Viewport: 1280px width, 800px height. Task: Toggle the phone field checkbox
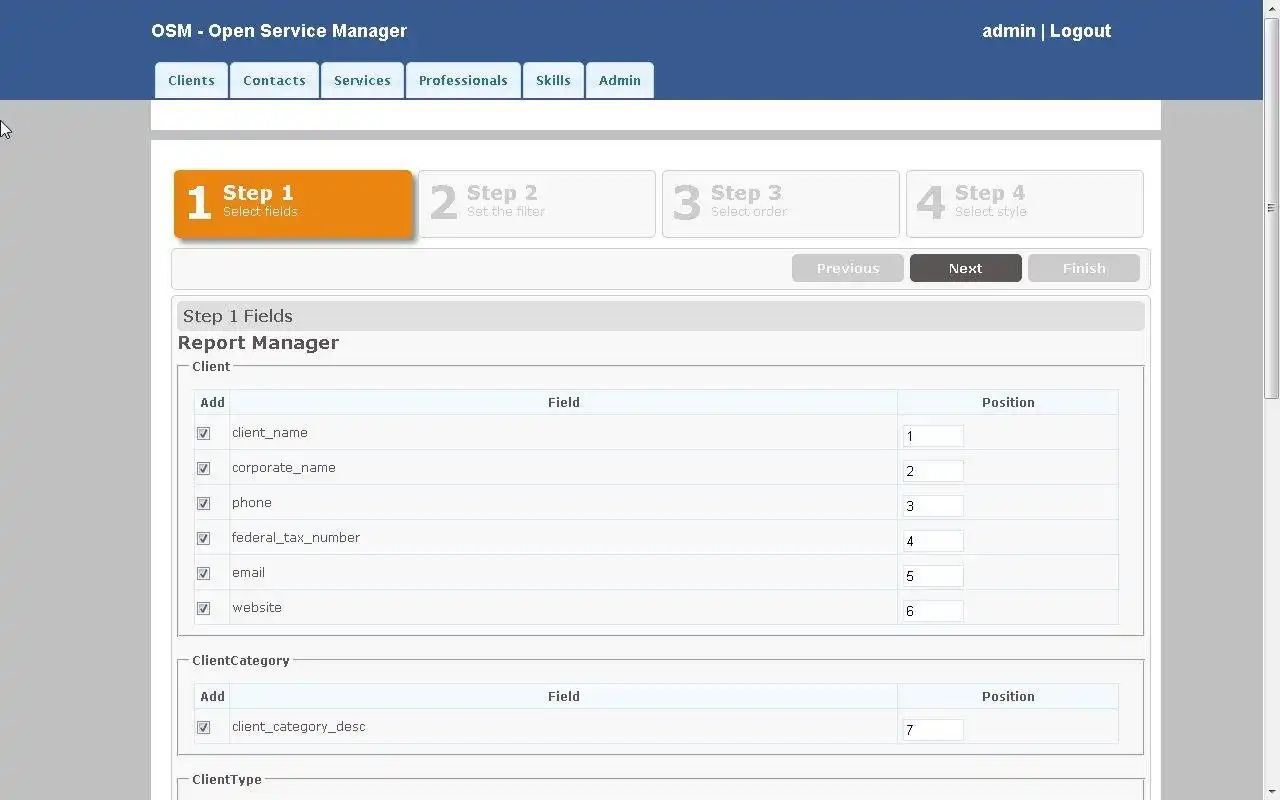click(x=204, y=504)
